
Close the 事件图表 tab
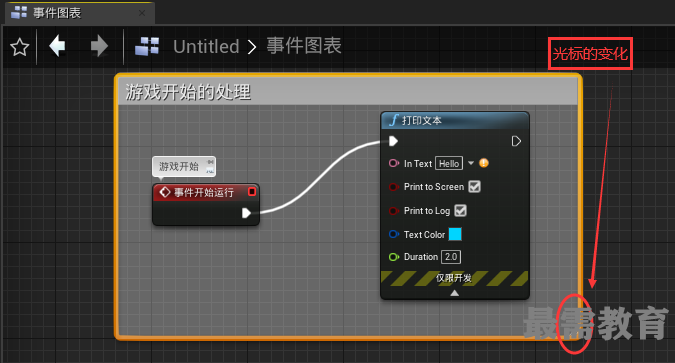[142, 13]
